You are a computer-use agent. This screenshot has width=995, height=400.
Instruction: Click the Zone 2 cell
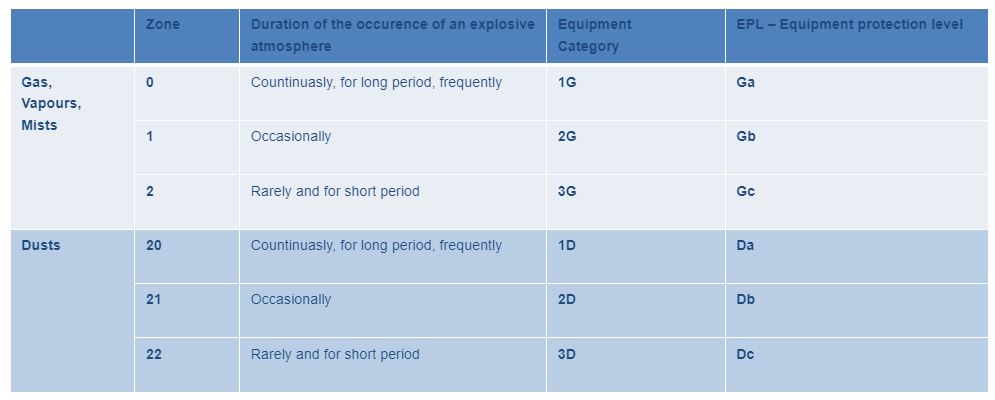pos(150,191)
